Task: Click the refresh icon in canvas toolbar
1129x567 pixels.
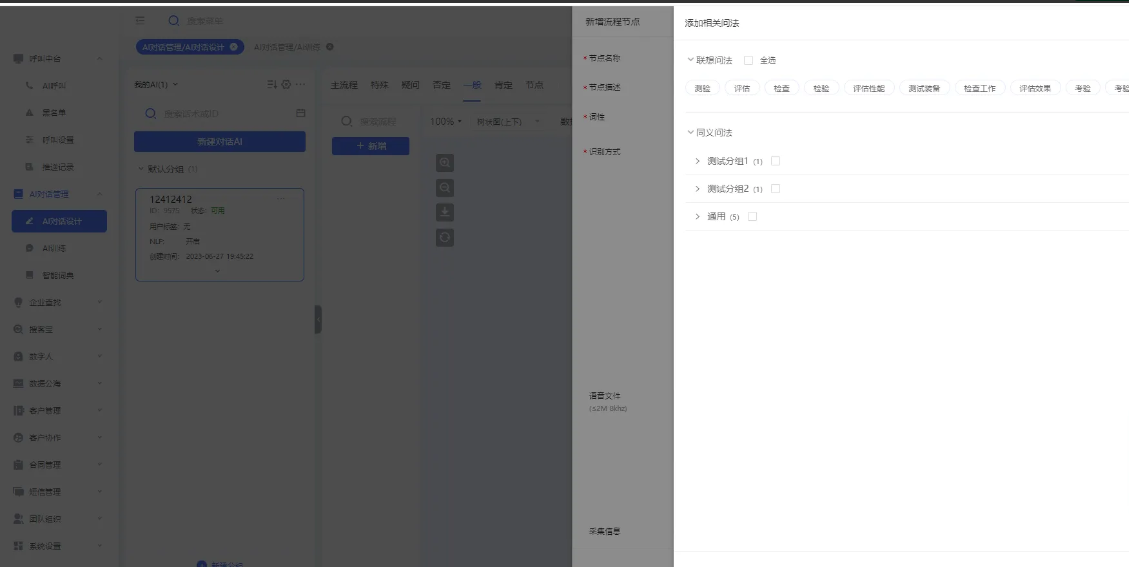Action: (445, 237)
